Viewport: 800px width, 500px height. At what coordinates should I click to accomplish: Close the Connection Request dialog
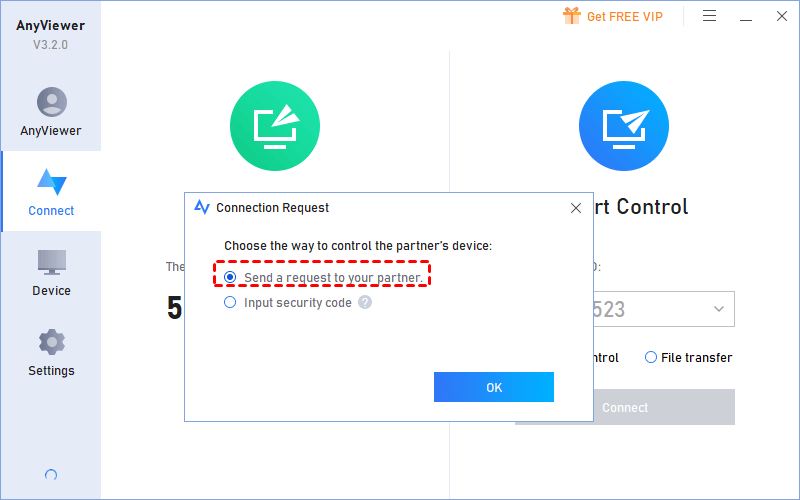576,208
